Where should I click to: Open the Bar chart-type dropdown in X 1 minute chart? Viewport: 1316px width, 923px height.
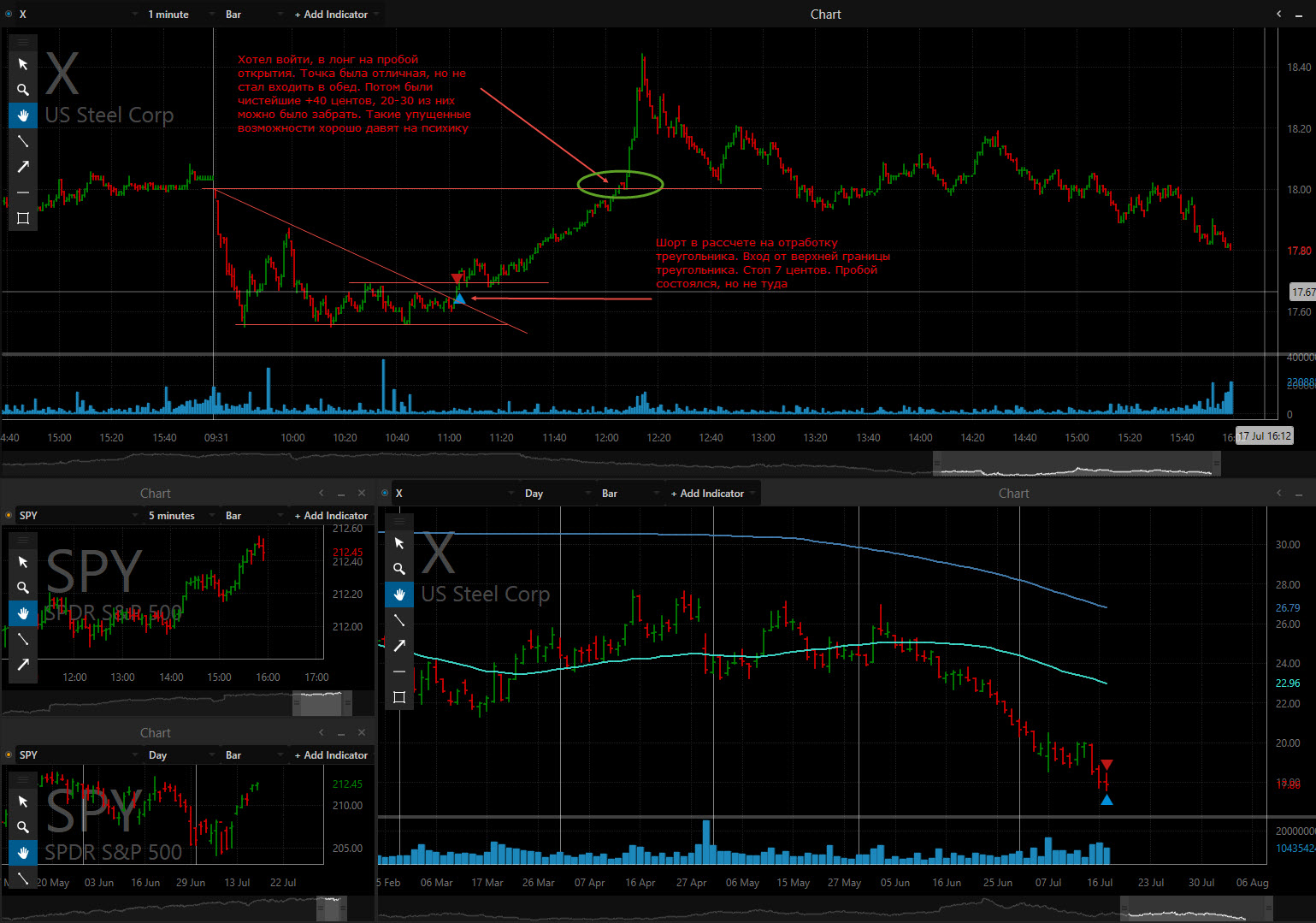click(x=253, y=15)
